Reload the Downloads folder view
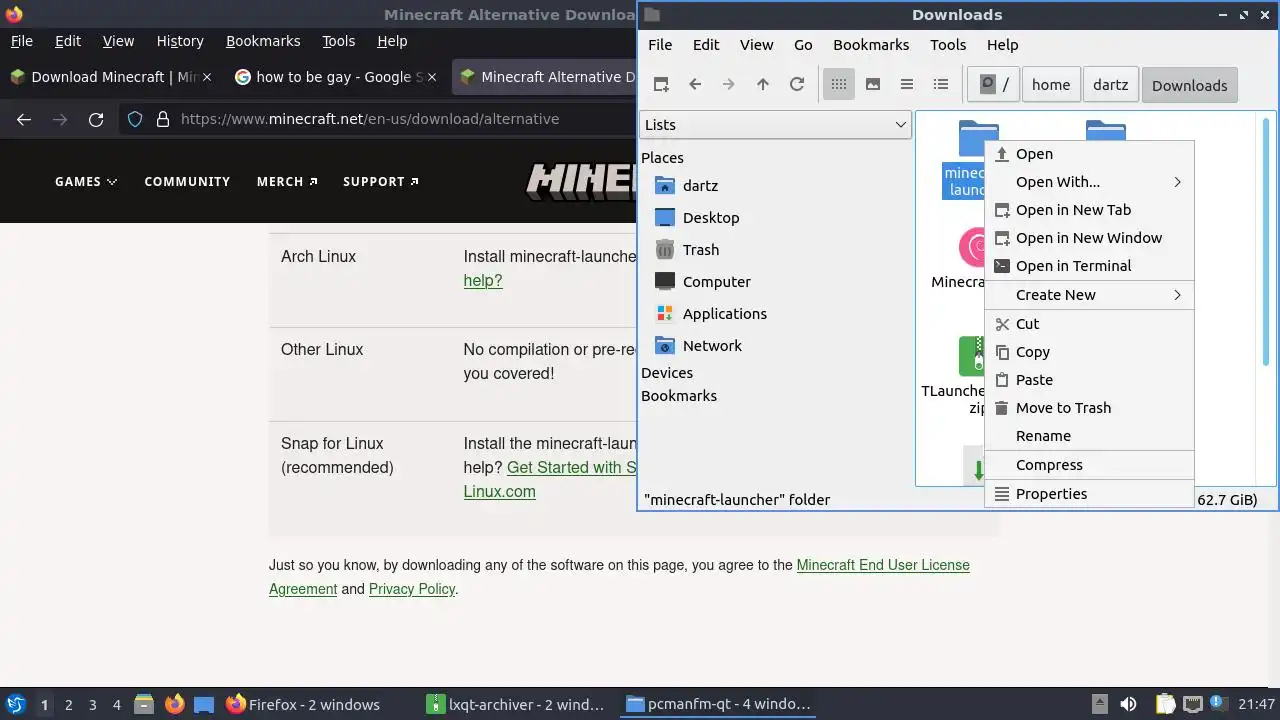 [x=797, y=85]
